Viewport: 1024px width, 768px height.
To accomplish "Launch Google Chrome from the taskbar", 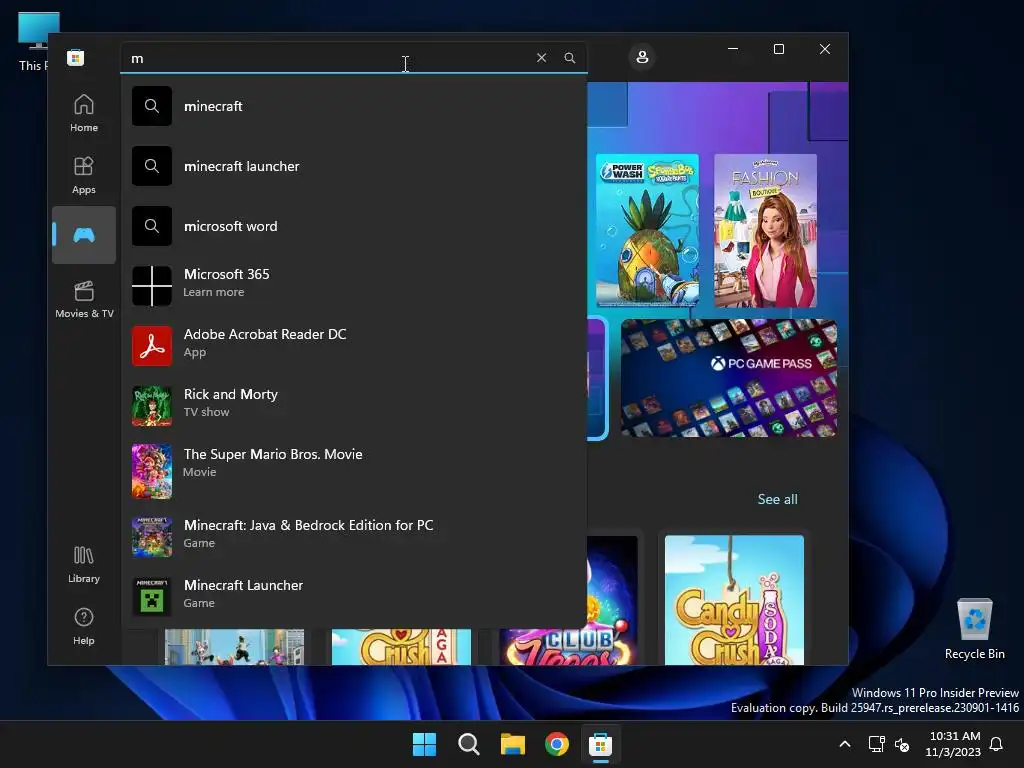I will coord(556,744).
